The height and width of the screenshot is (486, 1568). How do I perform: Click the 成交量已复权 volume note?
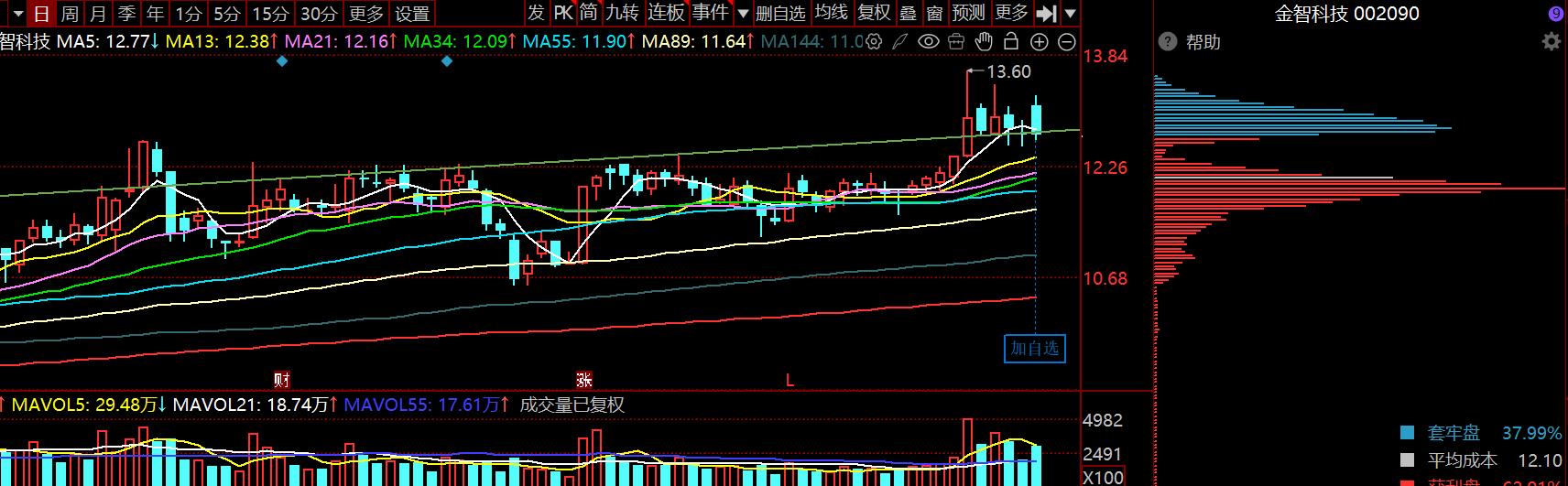click(x=572, y=405)
